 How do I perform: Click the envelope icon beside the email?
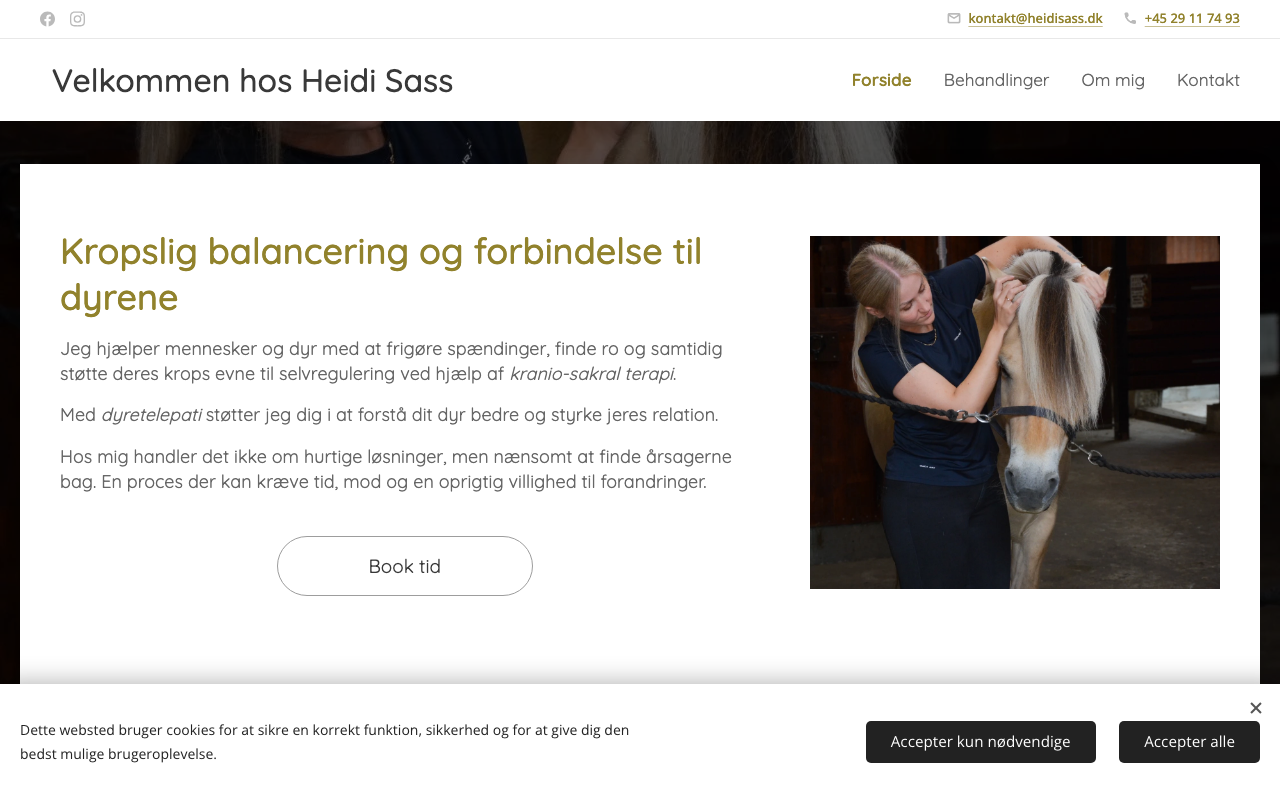954,18
